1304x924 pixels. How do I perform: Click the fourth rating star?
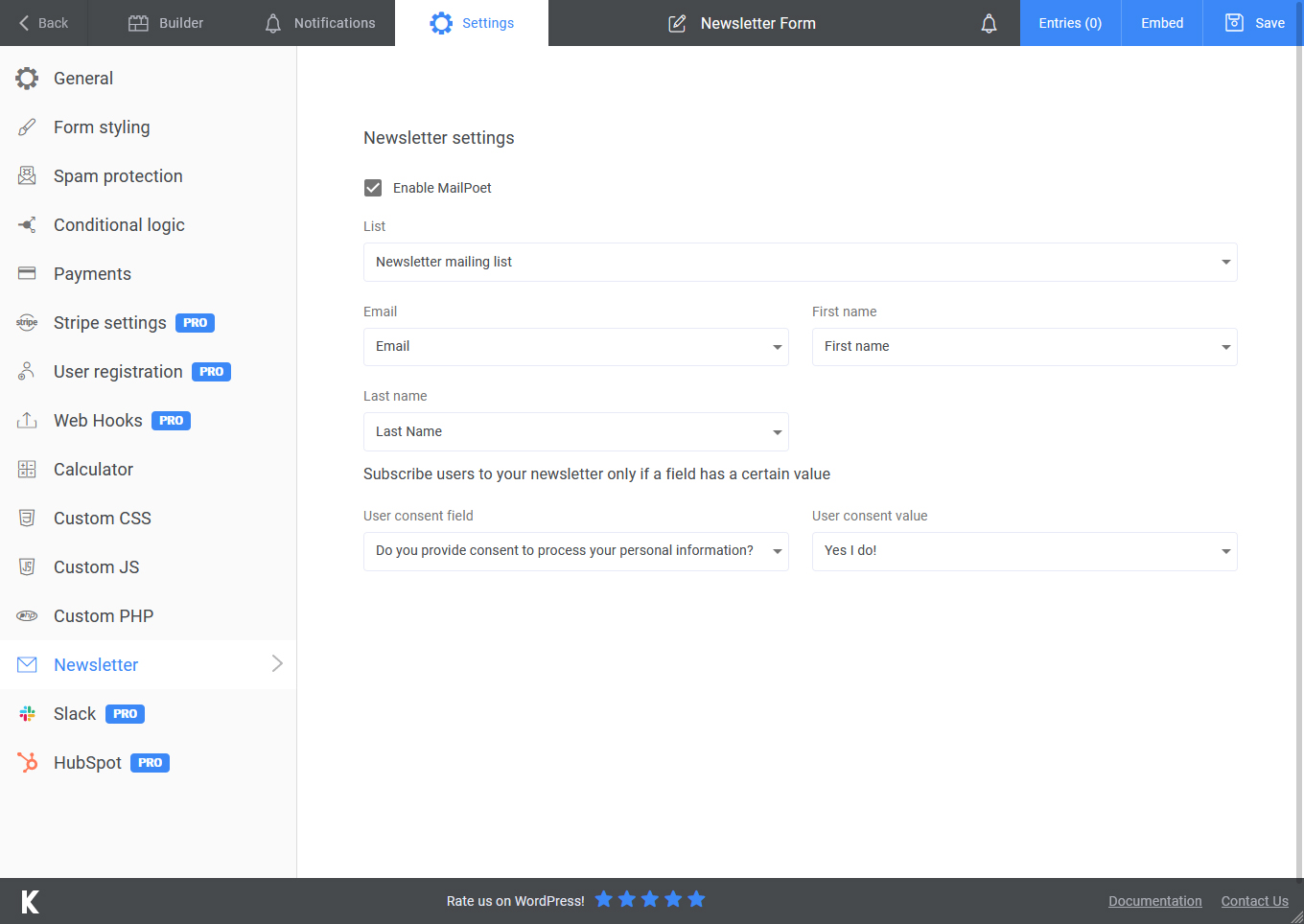click(673, 899)
